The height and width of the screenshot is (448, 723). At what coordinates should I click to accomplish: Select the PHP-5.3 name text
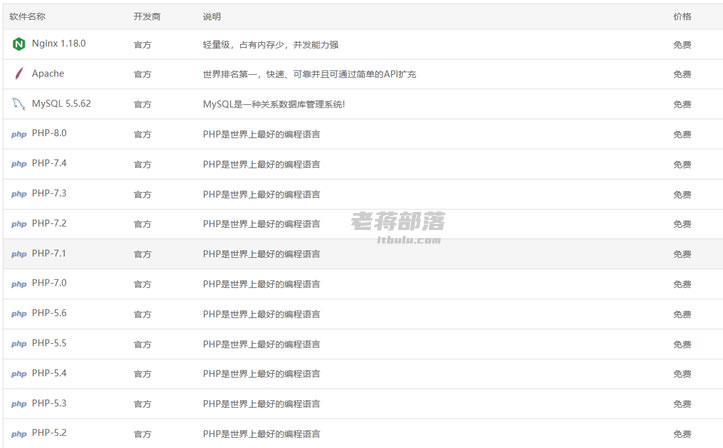pyautogui.click(x=49, y=403)
